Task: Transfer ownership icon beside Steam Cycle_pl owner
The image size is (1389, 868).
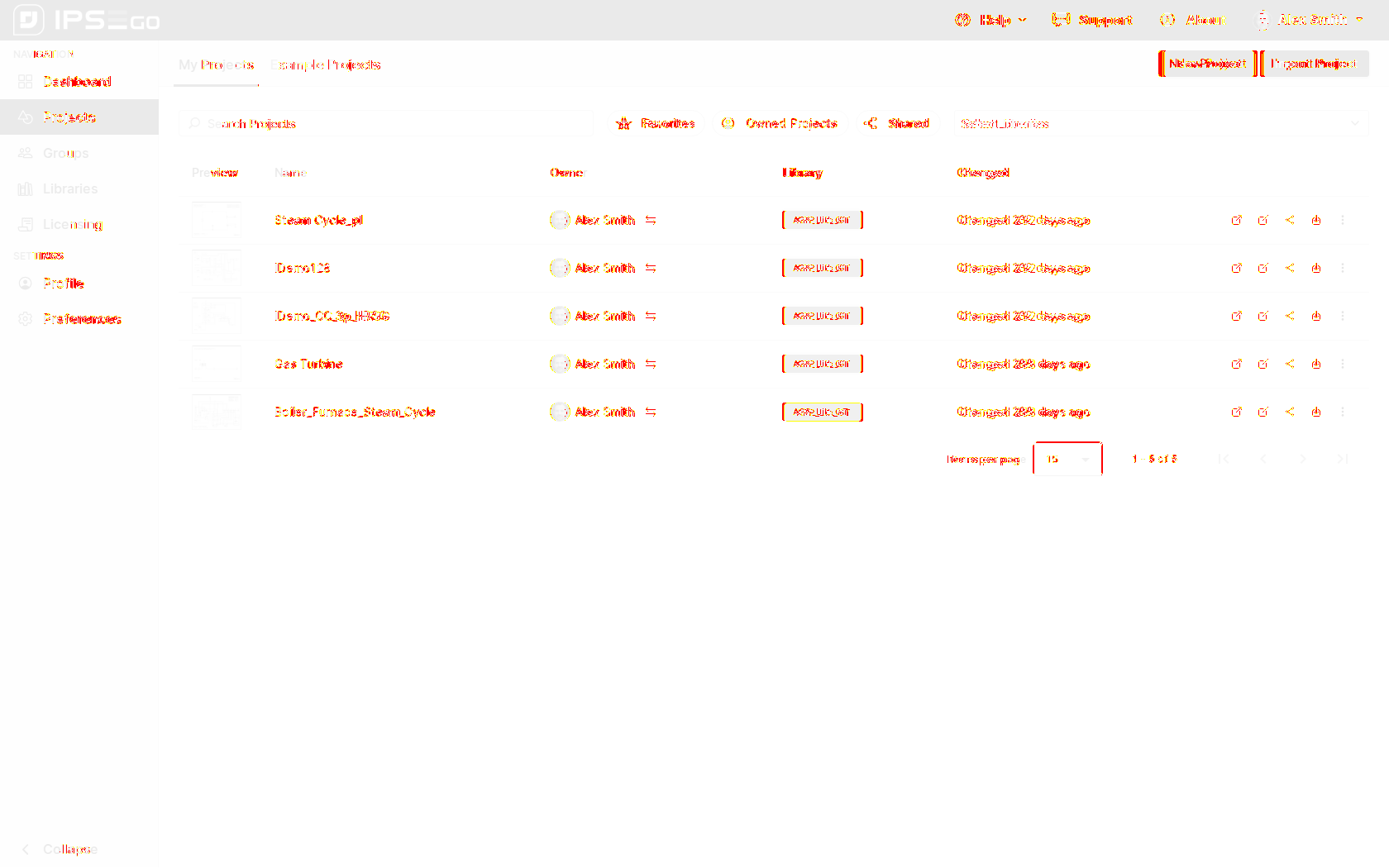Action: 651,220
